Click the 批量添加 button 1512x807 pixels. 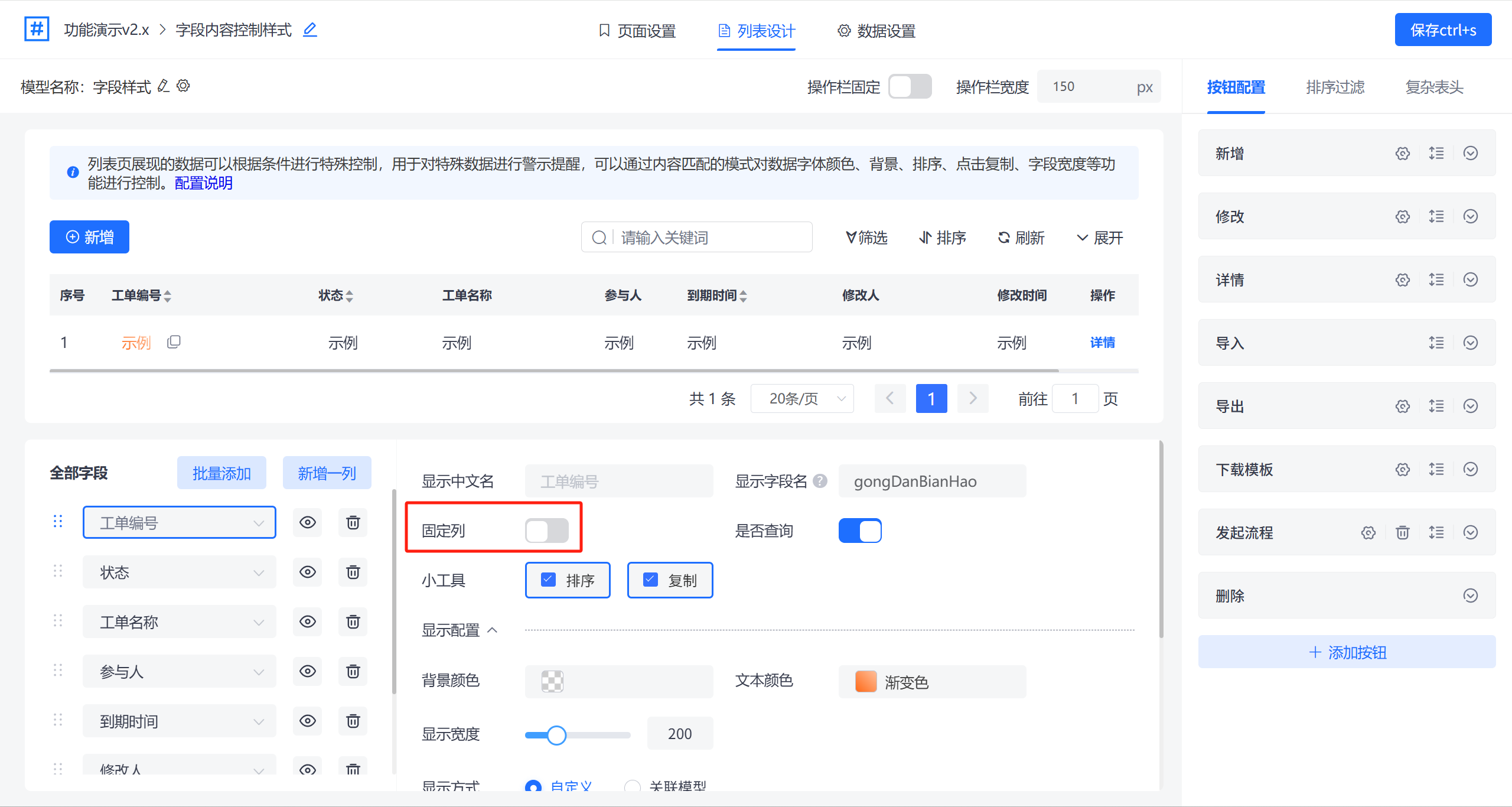pyautogui.click(x=221, y=473)
